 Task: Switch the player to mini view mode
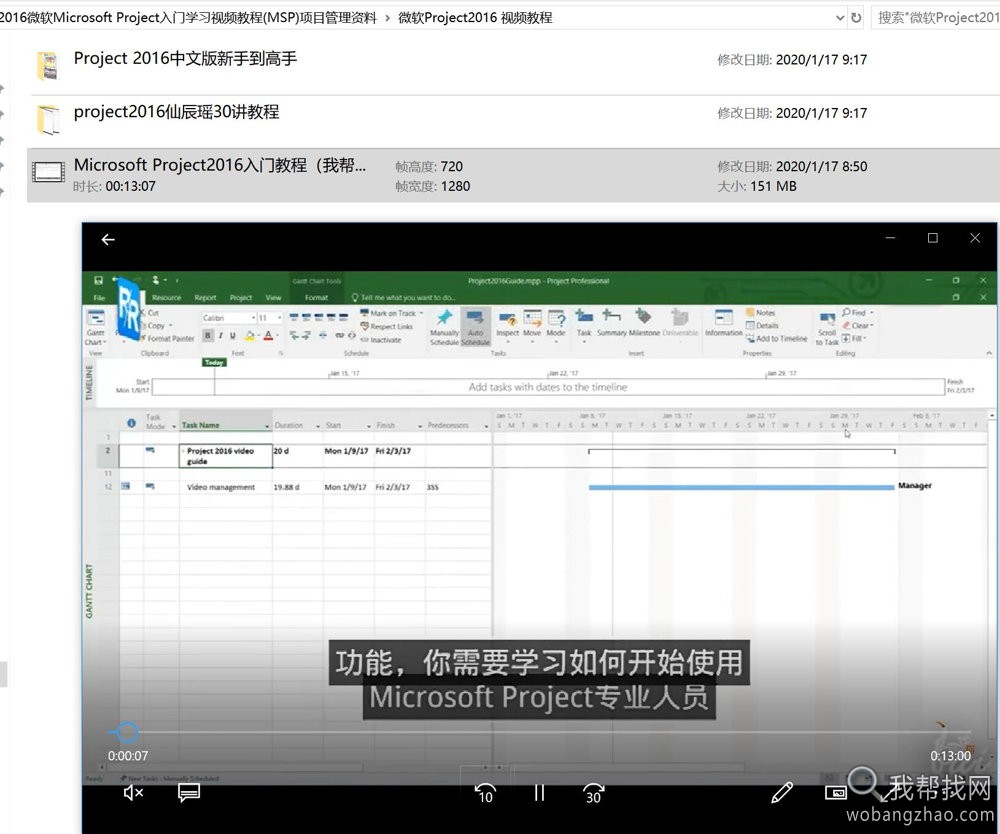coord(836,793)
